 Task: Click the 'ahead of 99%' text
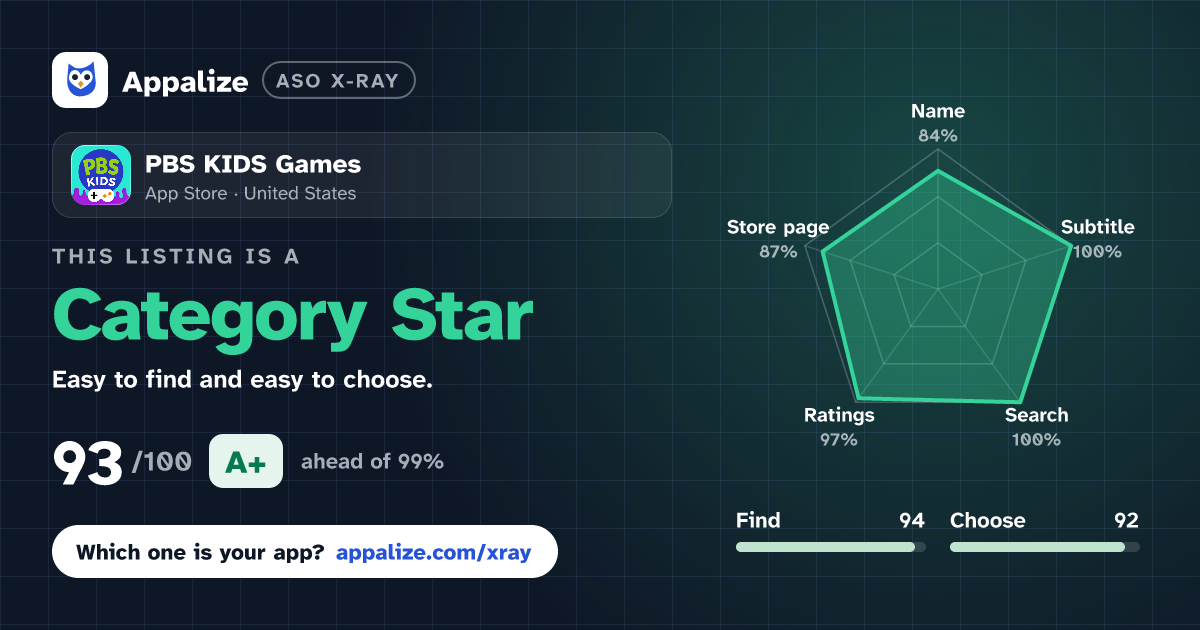coord(372,462)
